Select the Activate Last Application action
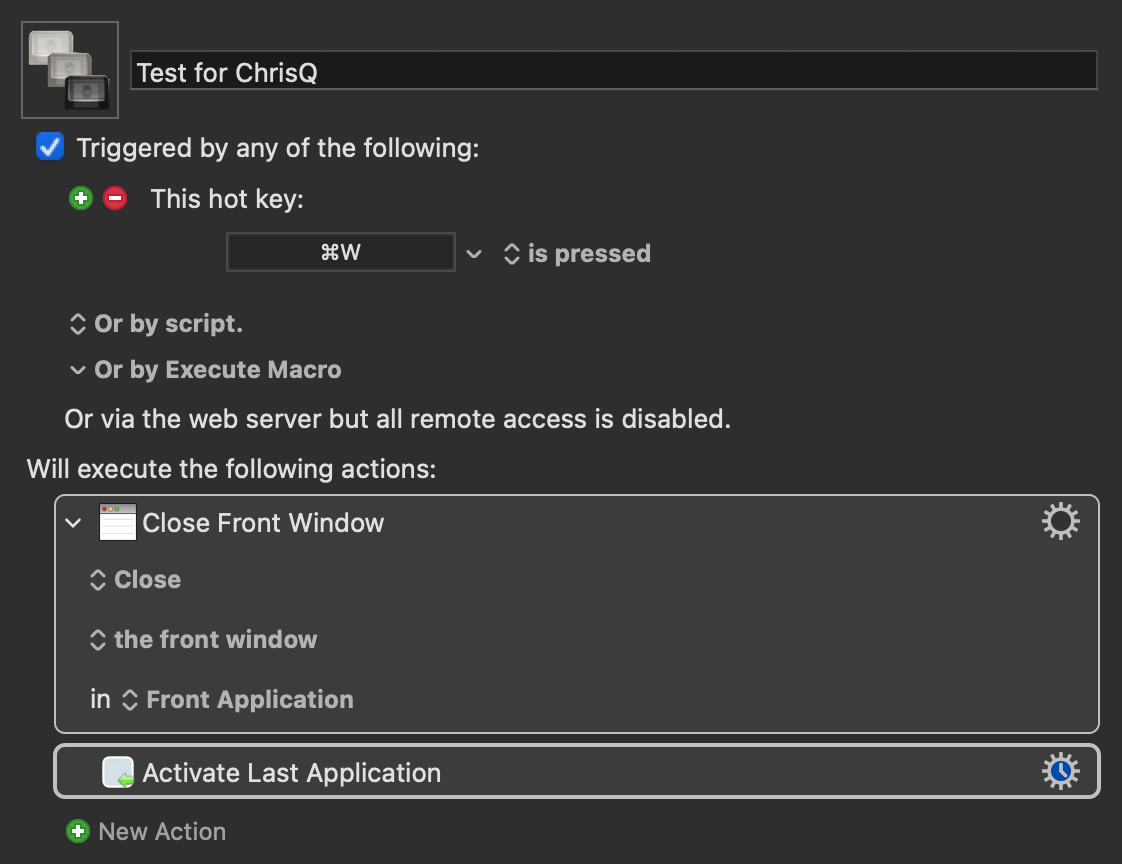This screenshot has height=864, width=1122. pos(600,773)
